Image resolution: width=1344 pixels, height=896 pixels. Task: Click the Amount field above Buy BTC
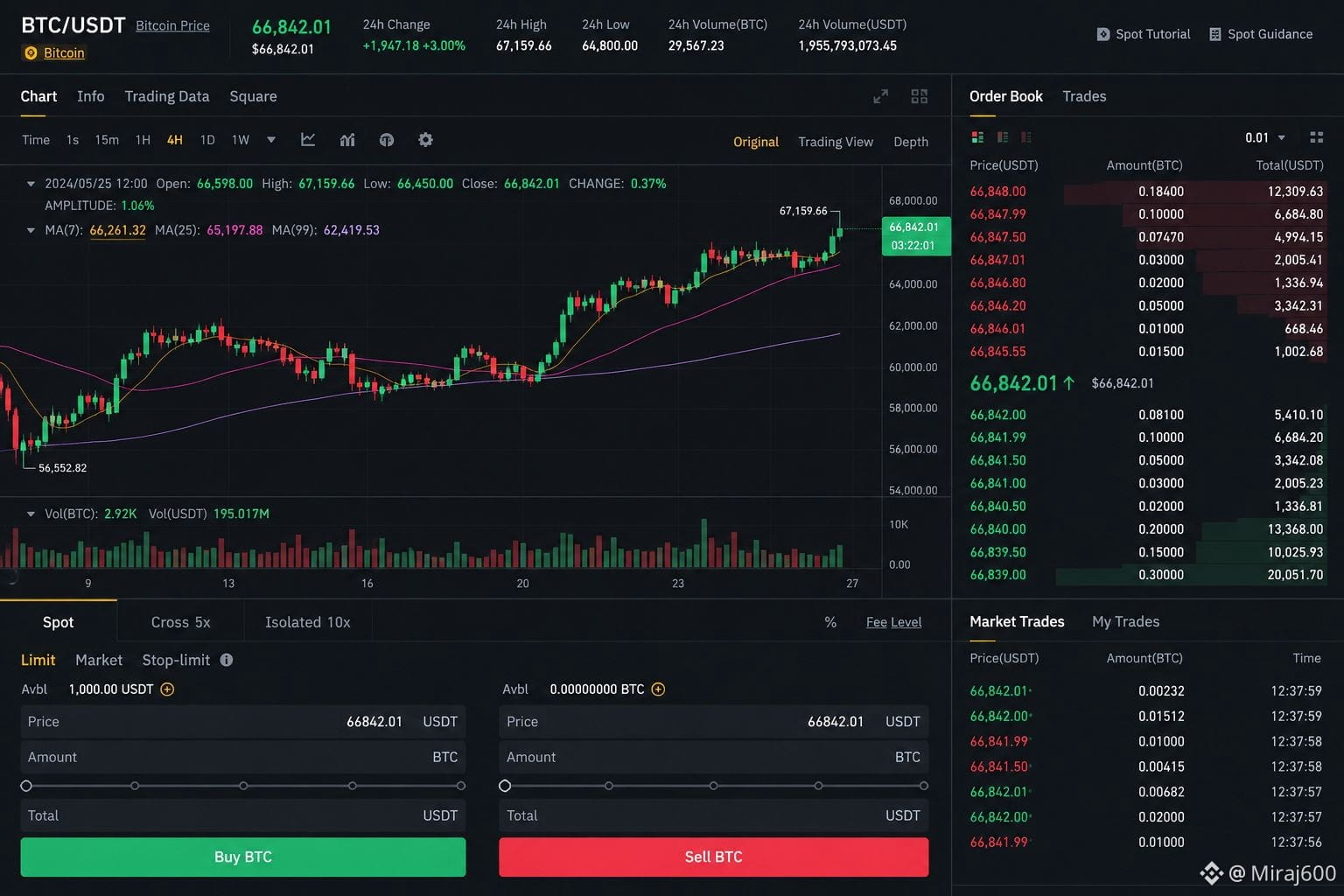[x=243, y=757]
